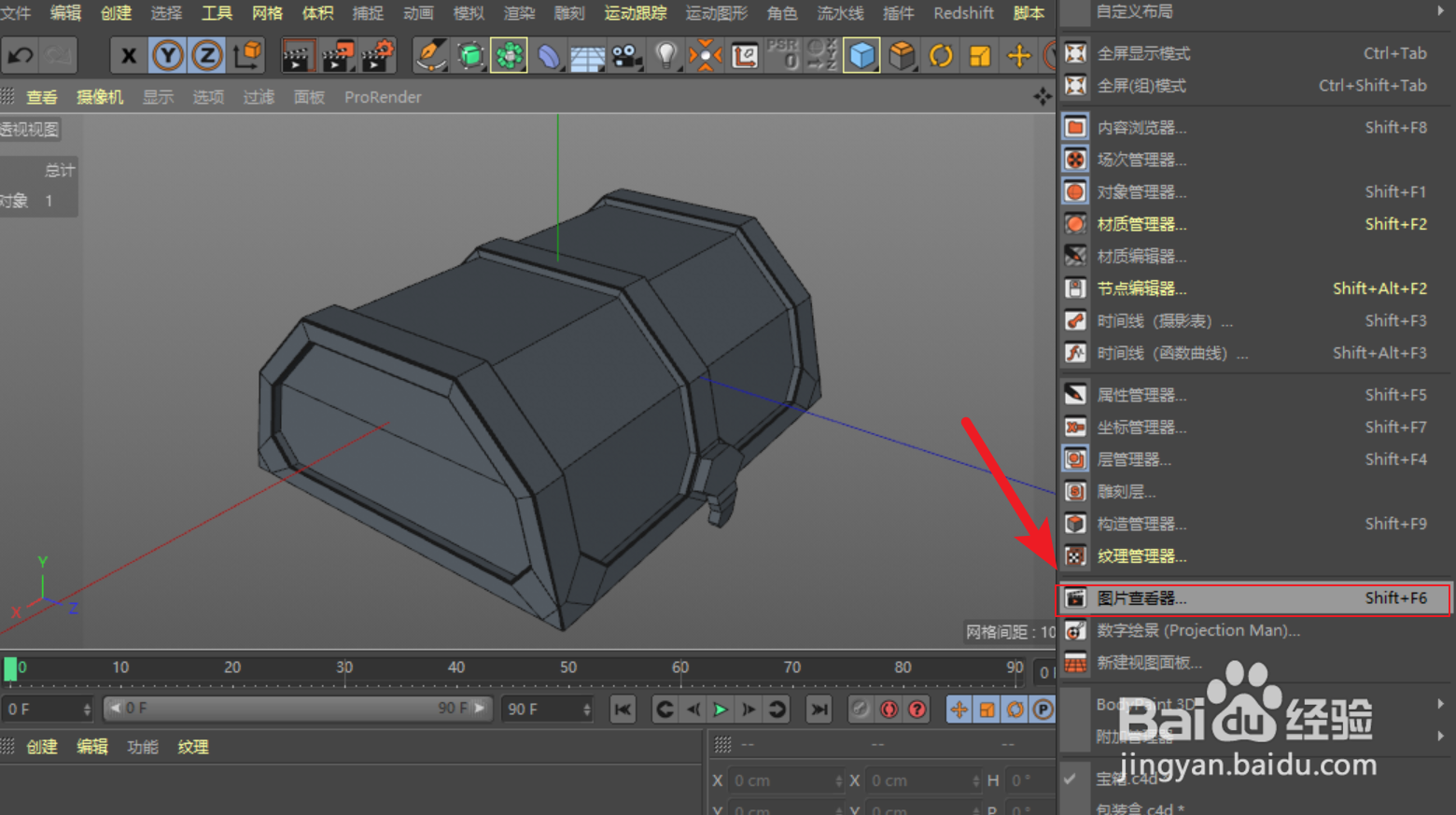Open 查看 viewport menu
Image resolution: width=1456 pixels, height=815 pixels.
[x=42, y=97]
